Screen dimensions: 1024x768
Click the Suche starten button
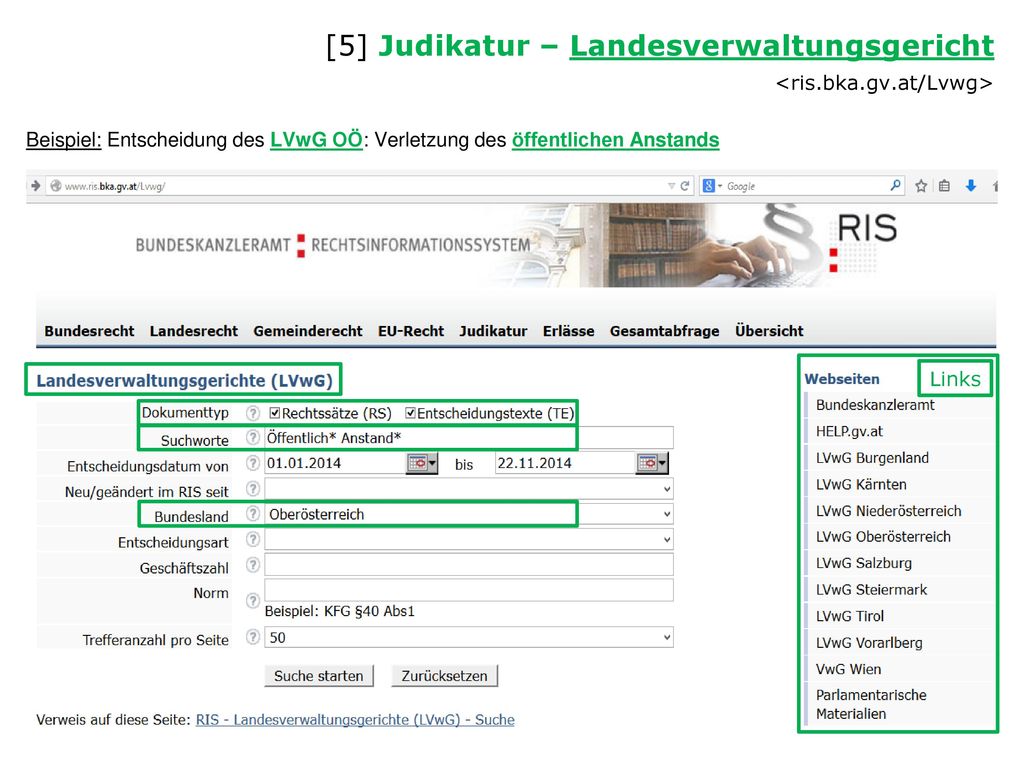click(319, 676)
